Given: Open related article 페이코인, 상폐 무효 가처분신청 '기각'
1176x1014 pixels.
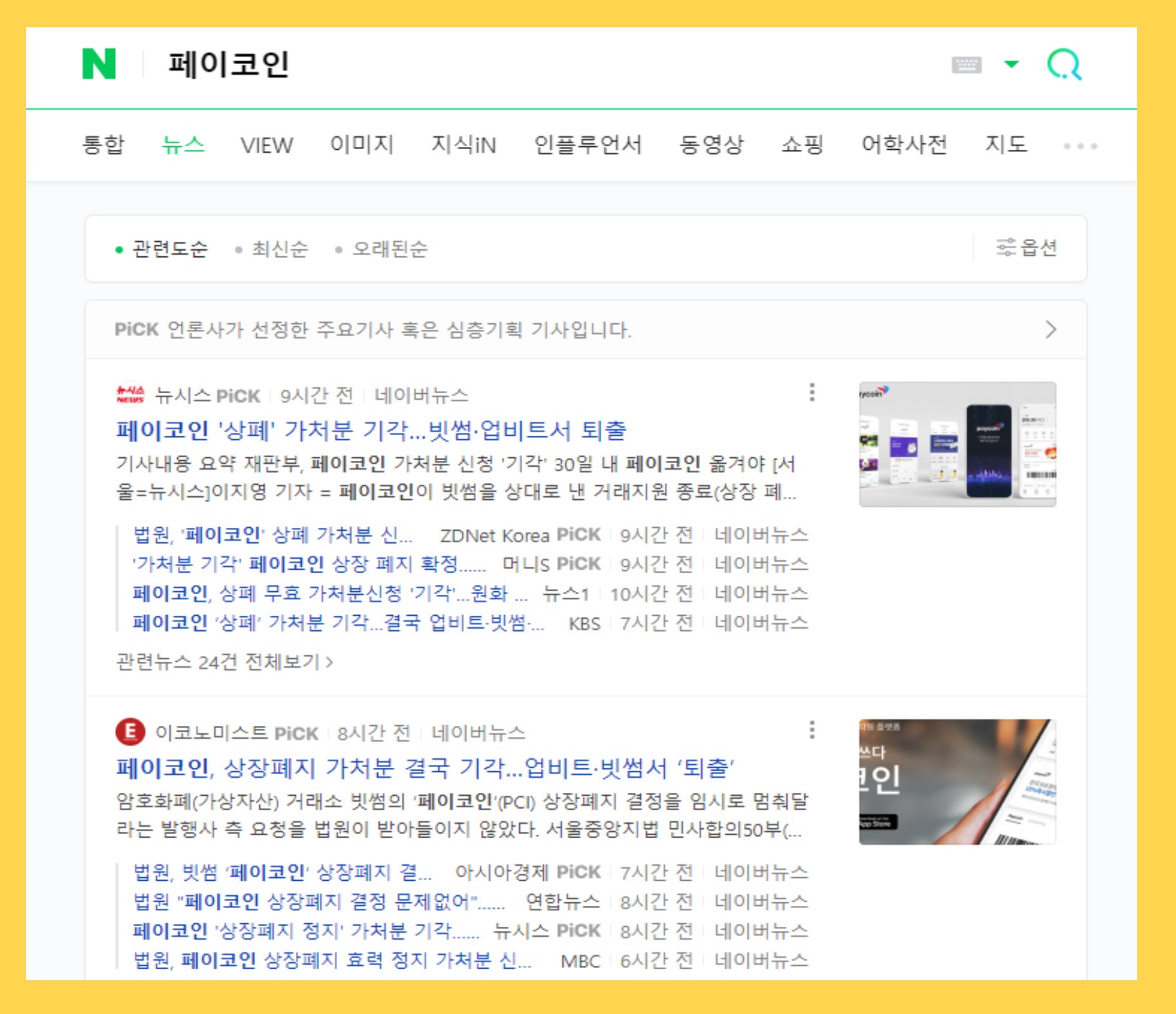Looking at the screenshot, I should (x=330, y=593).
